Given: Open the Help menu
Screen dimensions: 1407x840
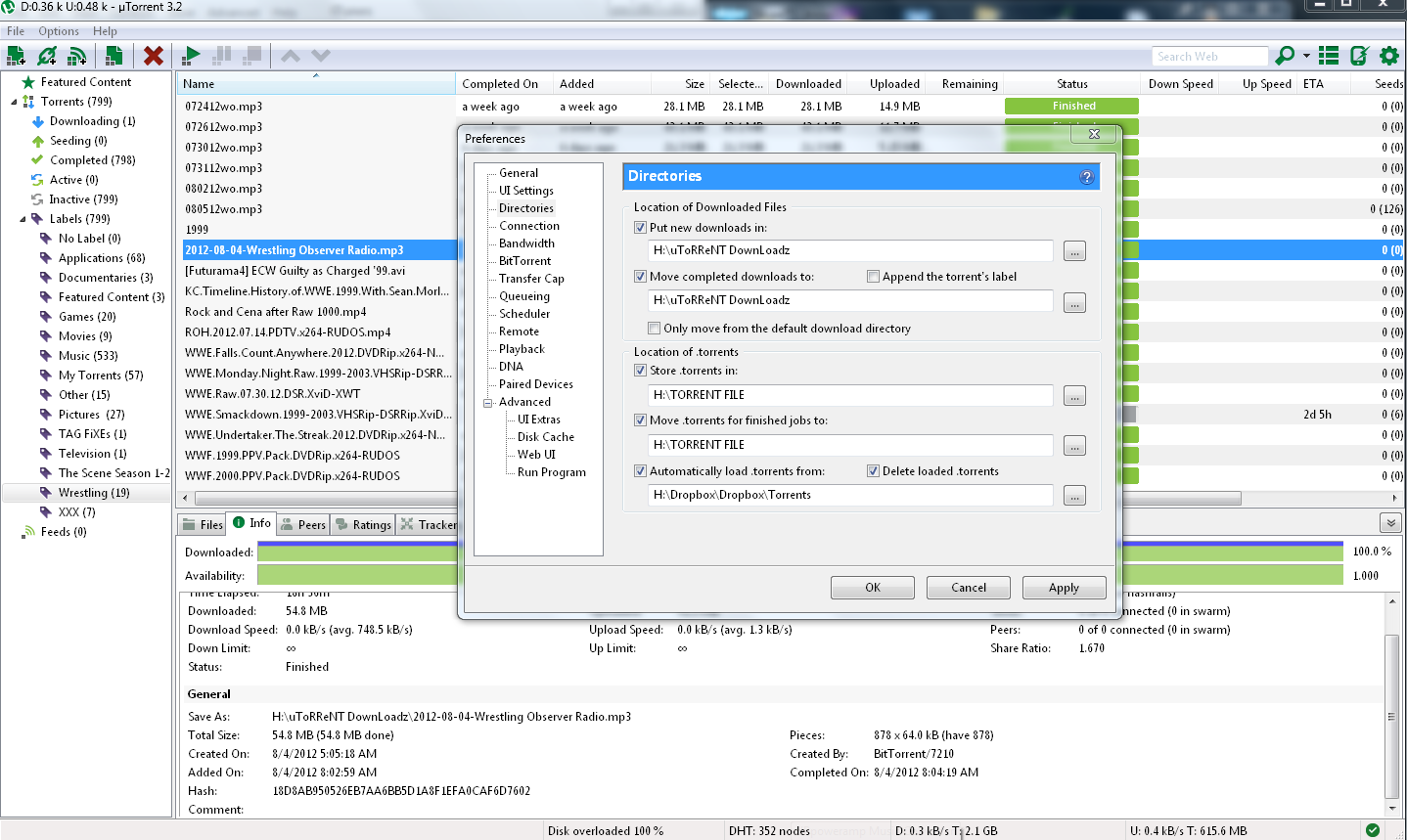Looking at the screenshot, I should (105, 31).
